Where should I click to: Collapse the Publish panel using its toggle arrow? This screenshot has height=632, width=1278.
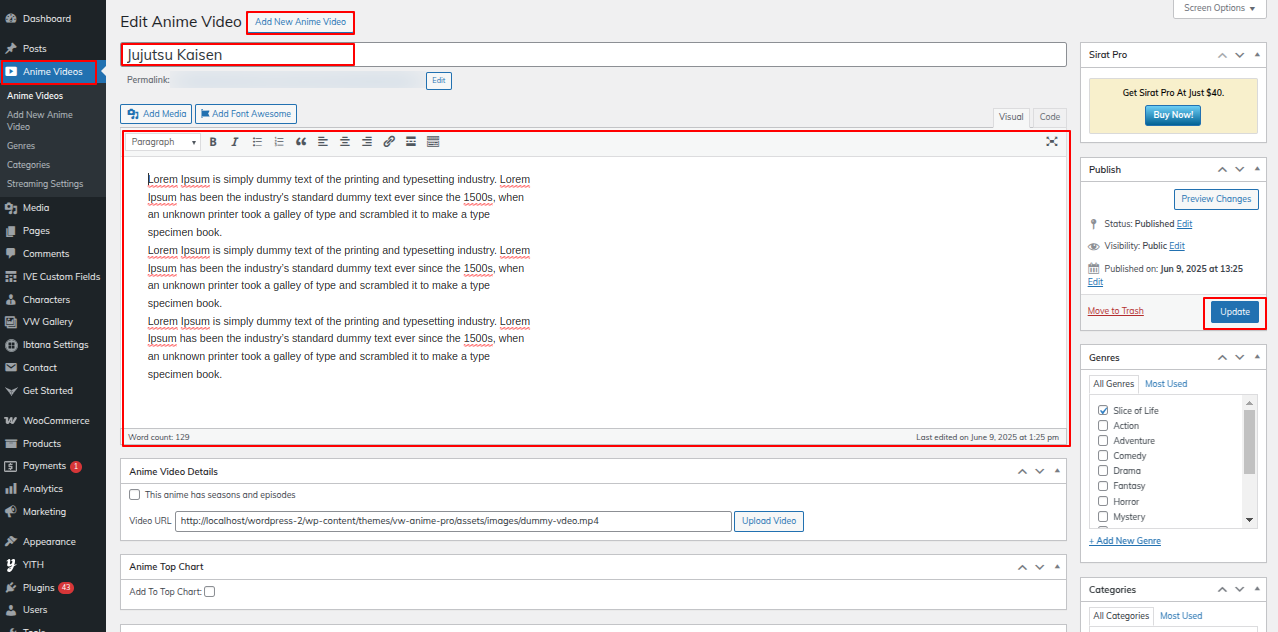coord(1258,170)
